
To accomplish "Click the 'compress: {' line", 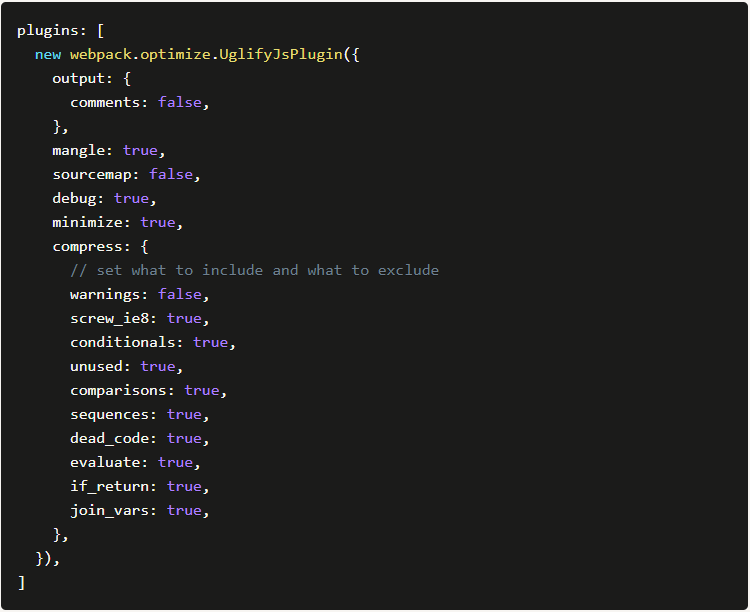I will point(100,246).
